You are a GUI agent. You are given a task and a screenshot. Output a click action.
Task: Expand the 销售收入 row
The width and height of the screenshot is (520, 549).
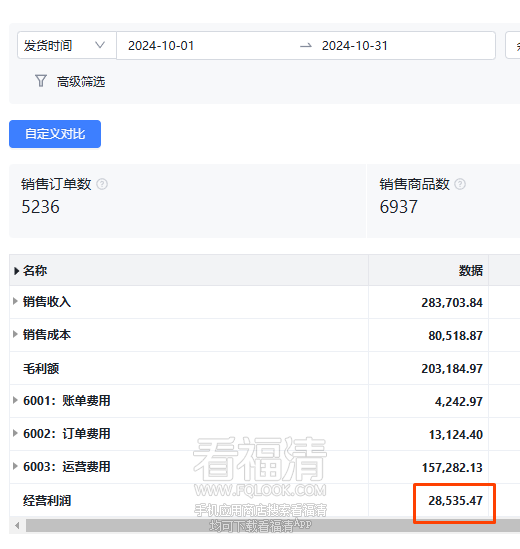pyautogui.click(x=15, y=301)
